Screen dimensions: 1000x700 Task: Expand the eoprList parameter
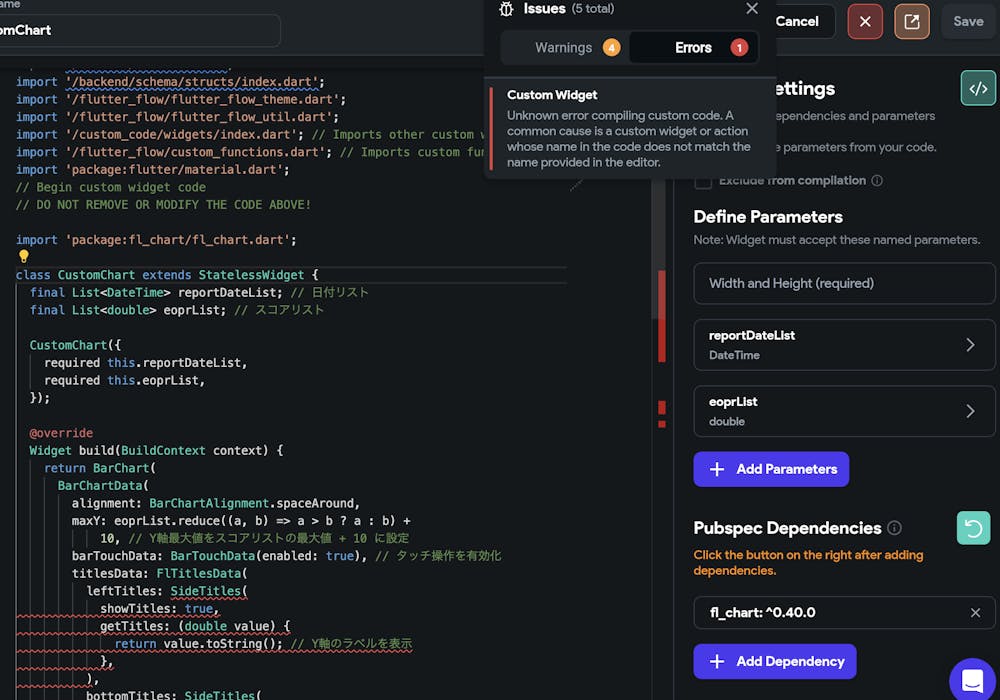click(x=969, y=411)
